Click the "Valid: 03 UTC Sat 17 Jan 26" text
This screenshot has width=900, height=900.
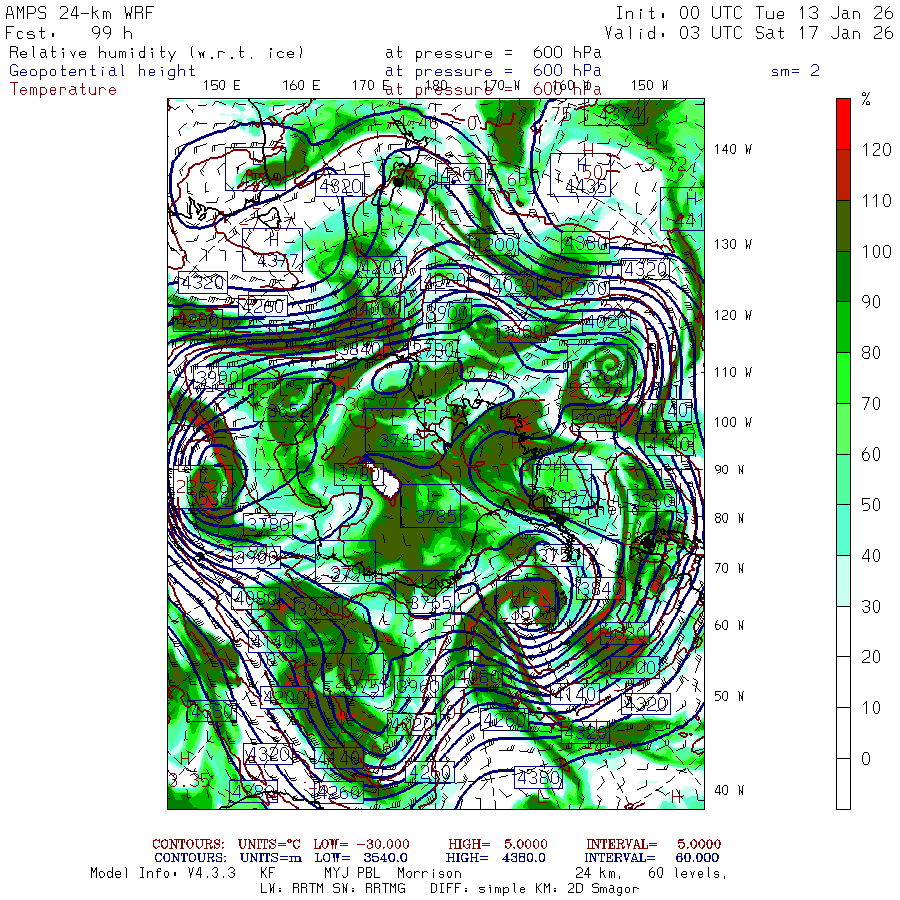(x=749, y=33)
